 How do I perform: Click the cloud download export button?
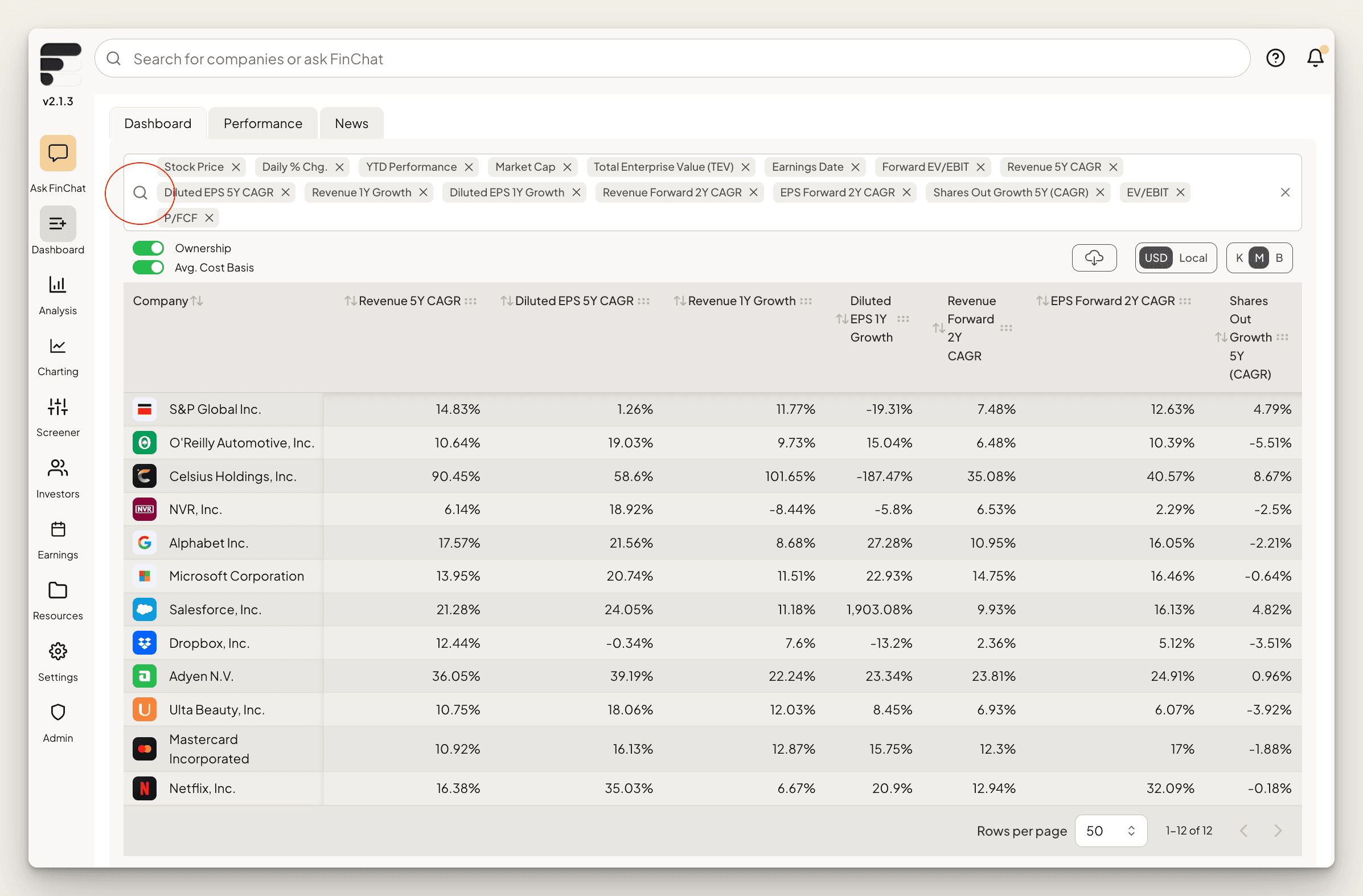1094,258
